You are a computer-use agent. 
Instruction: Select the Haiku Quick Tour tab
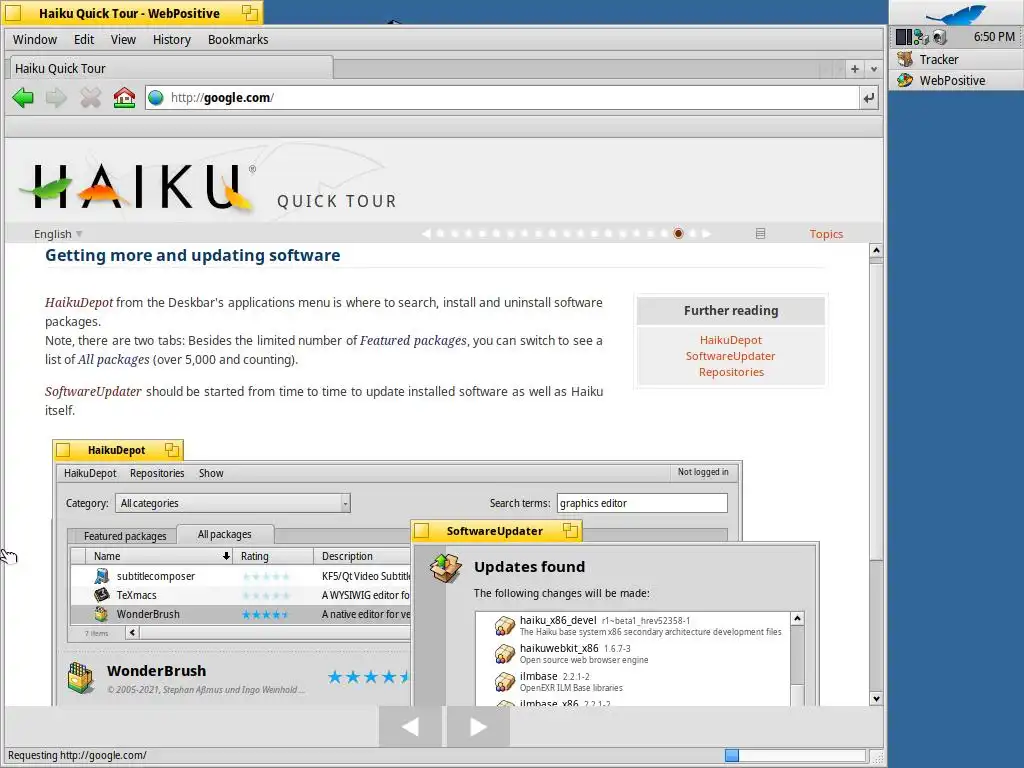tap(171, 68)
